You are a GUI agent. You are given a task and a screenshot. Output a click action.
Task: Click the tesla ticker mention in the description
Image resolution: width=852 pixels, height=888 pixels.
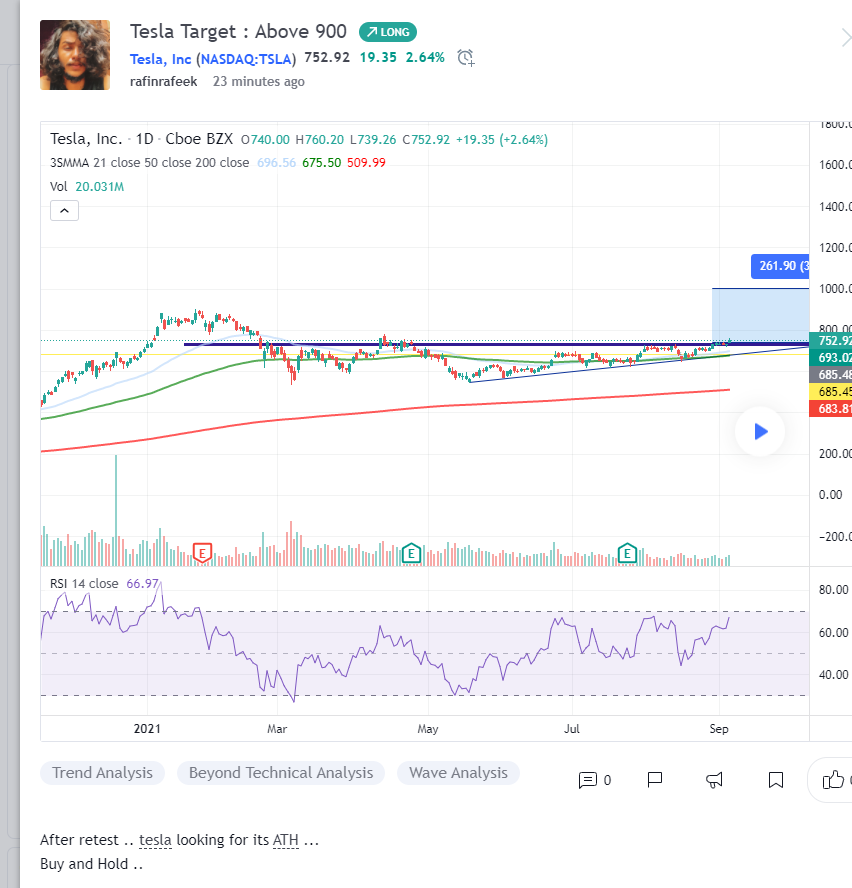click(155, 840)
